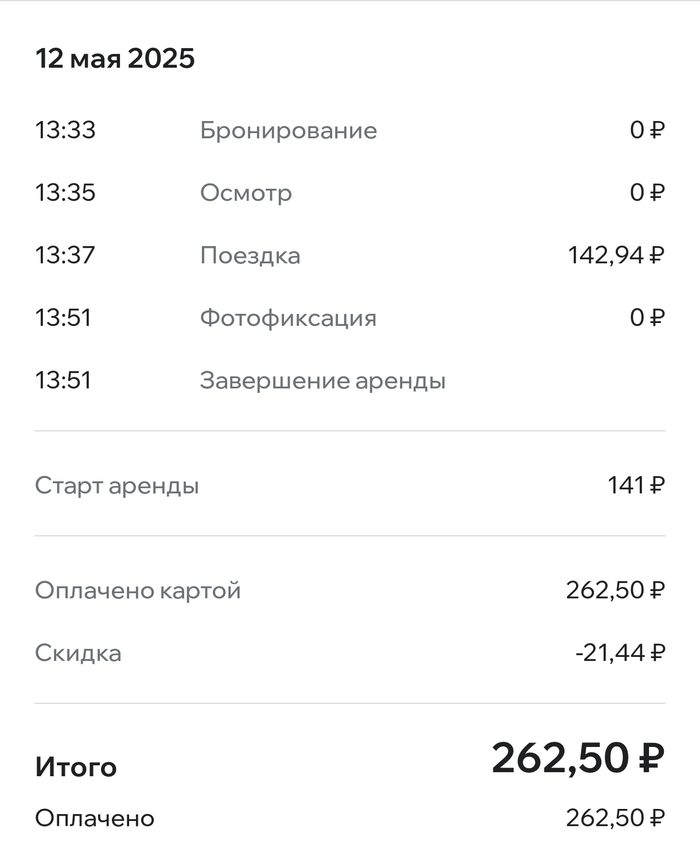The height and width of the screenshot is (864, 700).
Task: Select the "Фотофиксация" entry label
Action: tap(288, 319)
